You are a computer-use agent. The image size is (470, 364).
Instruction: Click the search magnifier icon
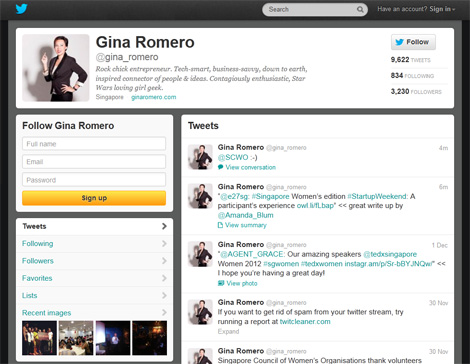pos(360,9)
